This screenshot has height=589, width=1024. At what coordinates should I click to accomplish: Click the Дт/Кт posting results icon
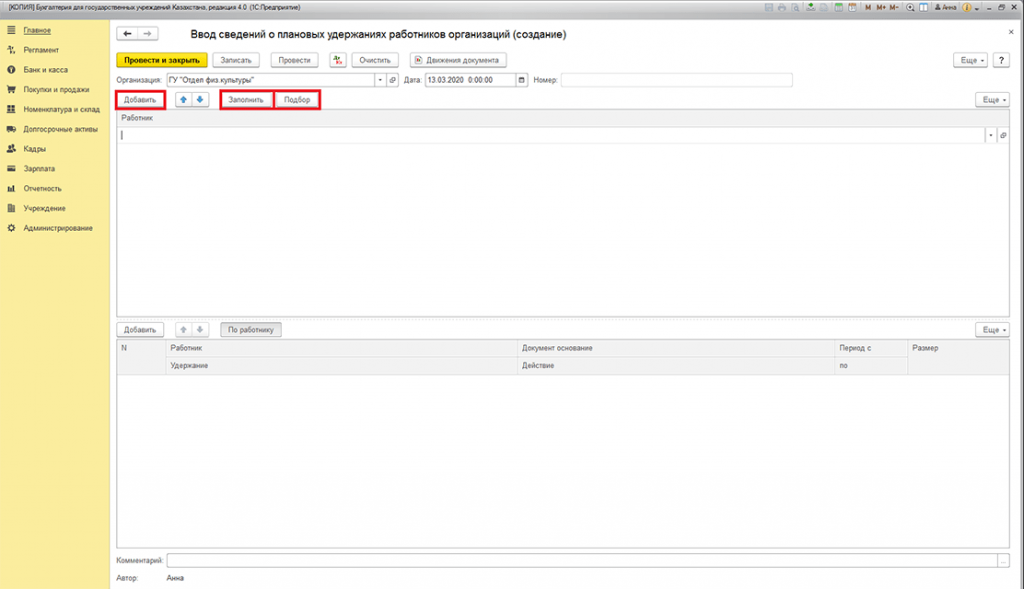click(338, 60)
